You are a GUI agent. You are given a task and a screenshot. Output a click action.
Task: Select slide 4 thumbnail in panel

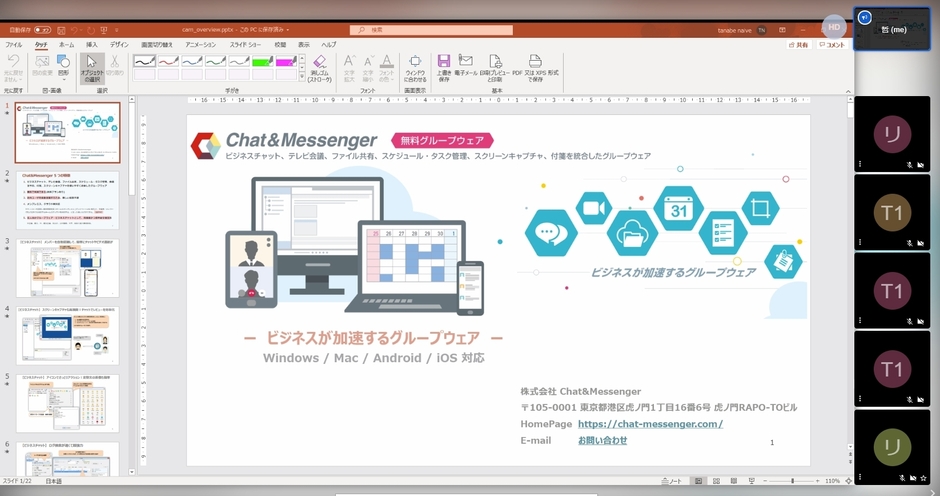pos(67,336)
